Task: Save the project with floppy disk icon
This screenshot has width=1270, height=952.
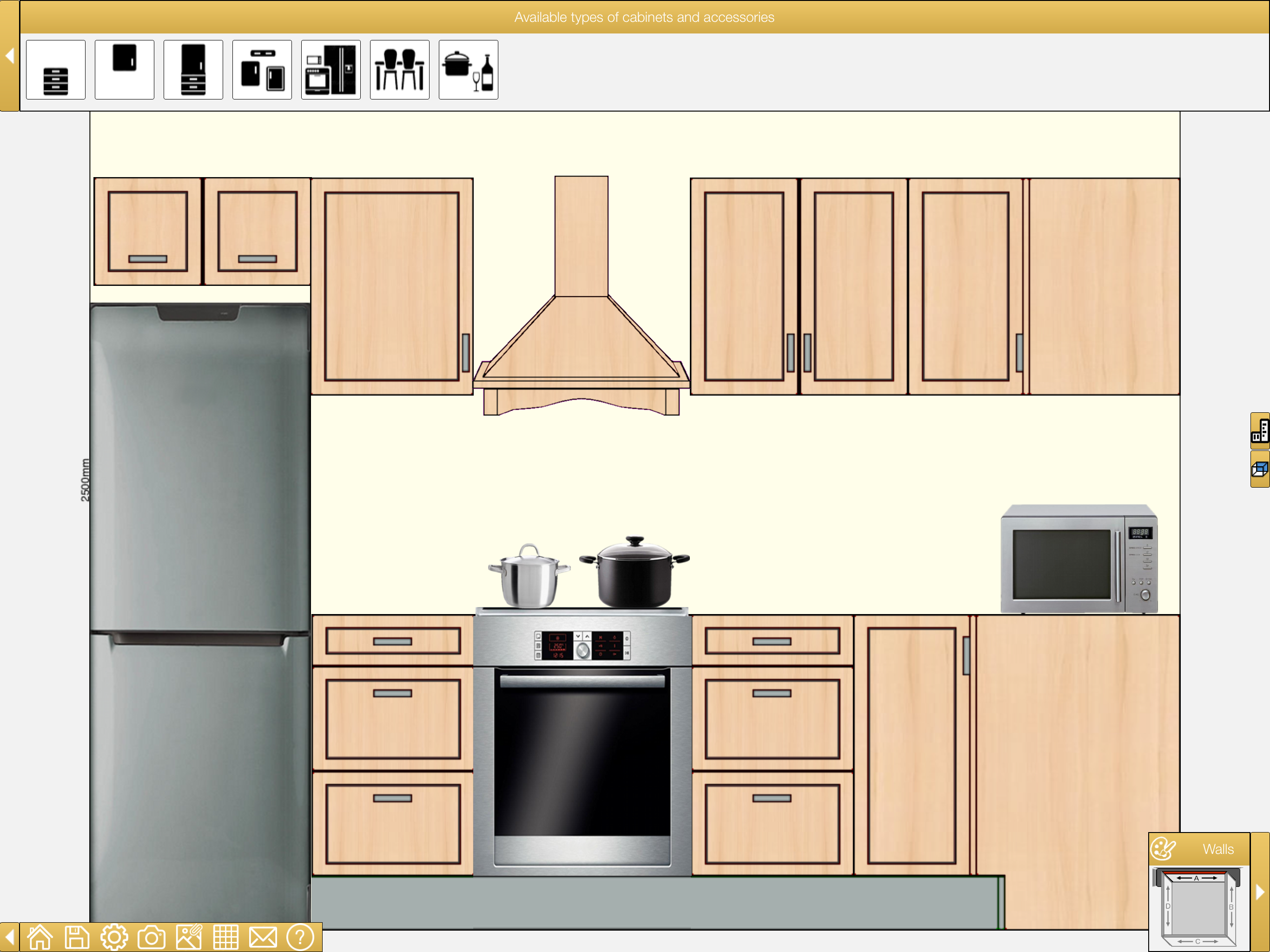Action: tap(77, 937)
